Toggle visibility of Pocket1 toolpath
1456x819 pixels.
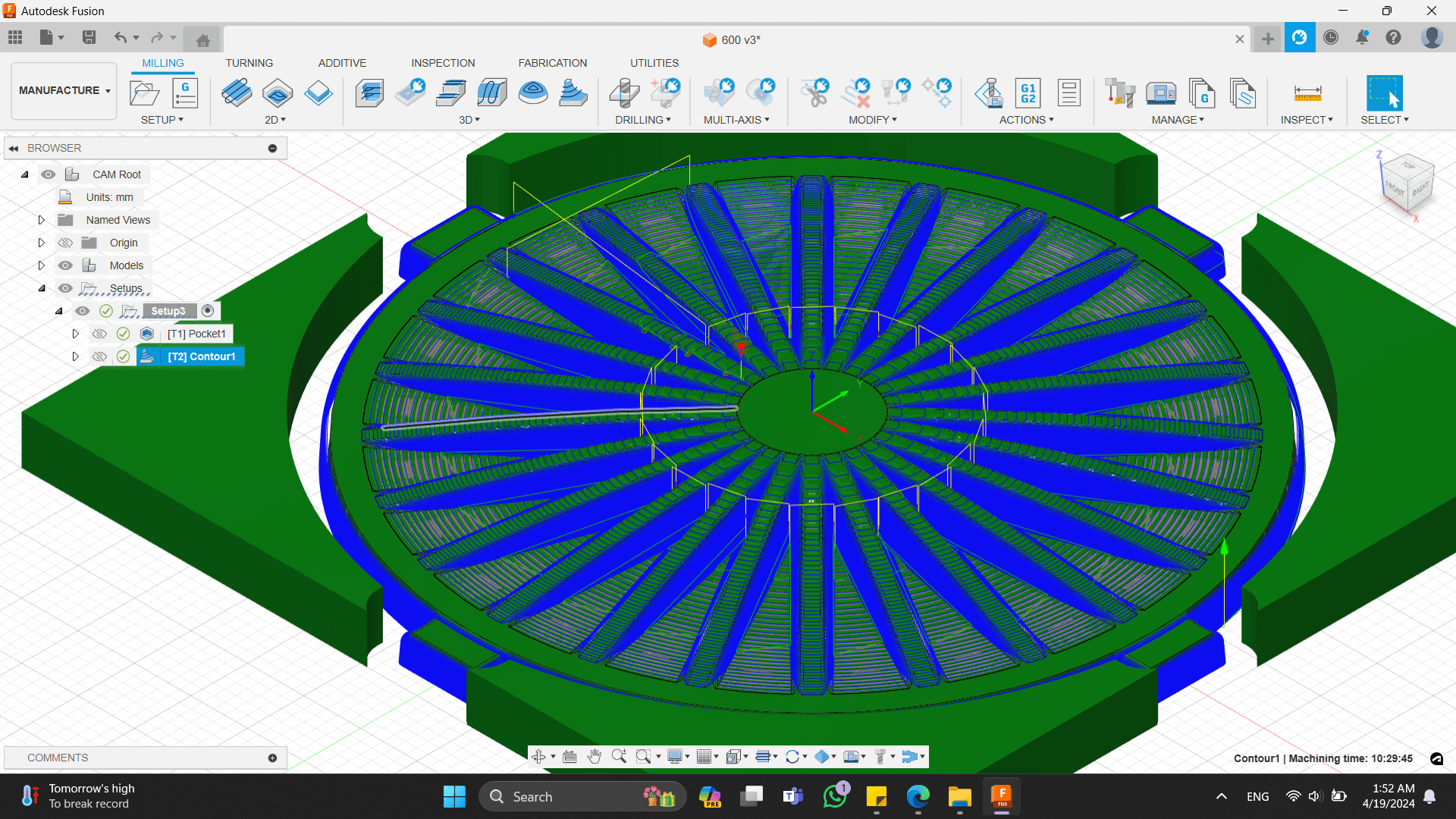(x=99, y=334)
